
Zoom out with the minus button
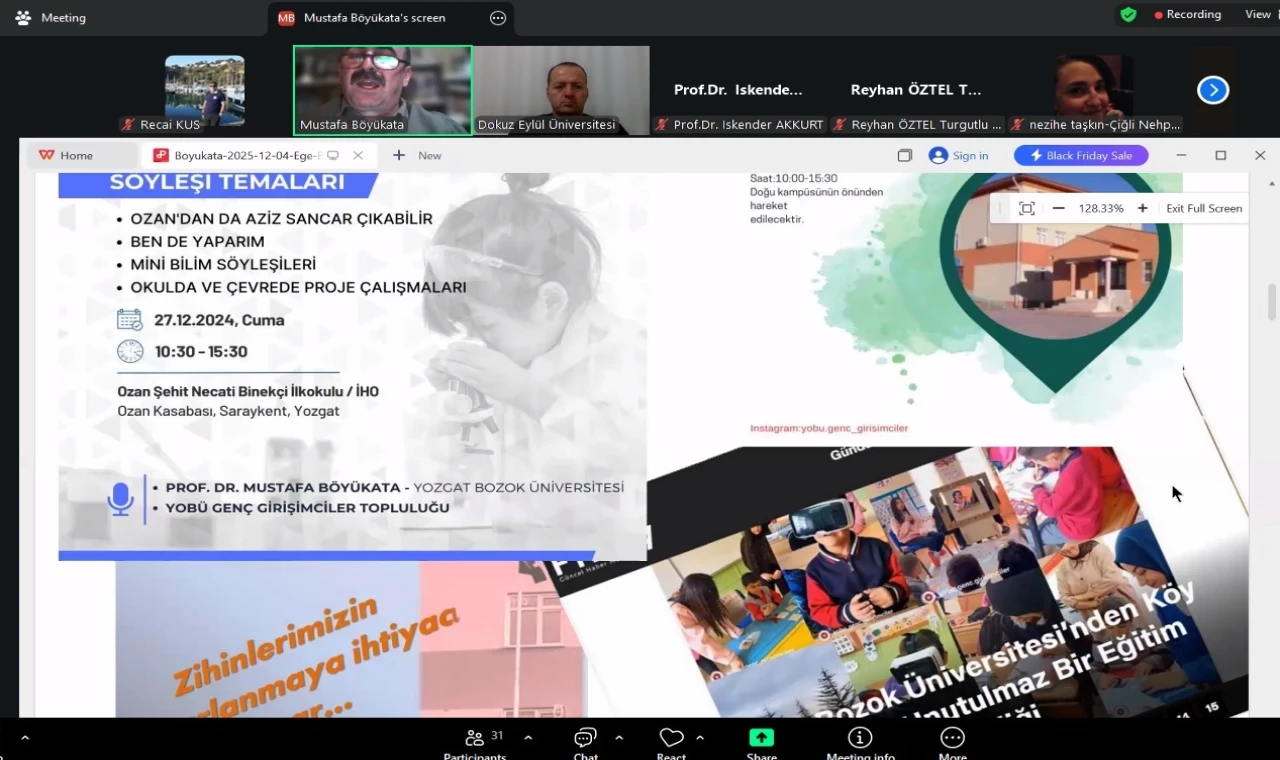[1057, 208]
